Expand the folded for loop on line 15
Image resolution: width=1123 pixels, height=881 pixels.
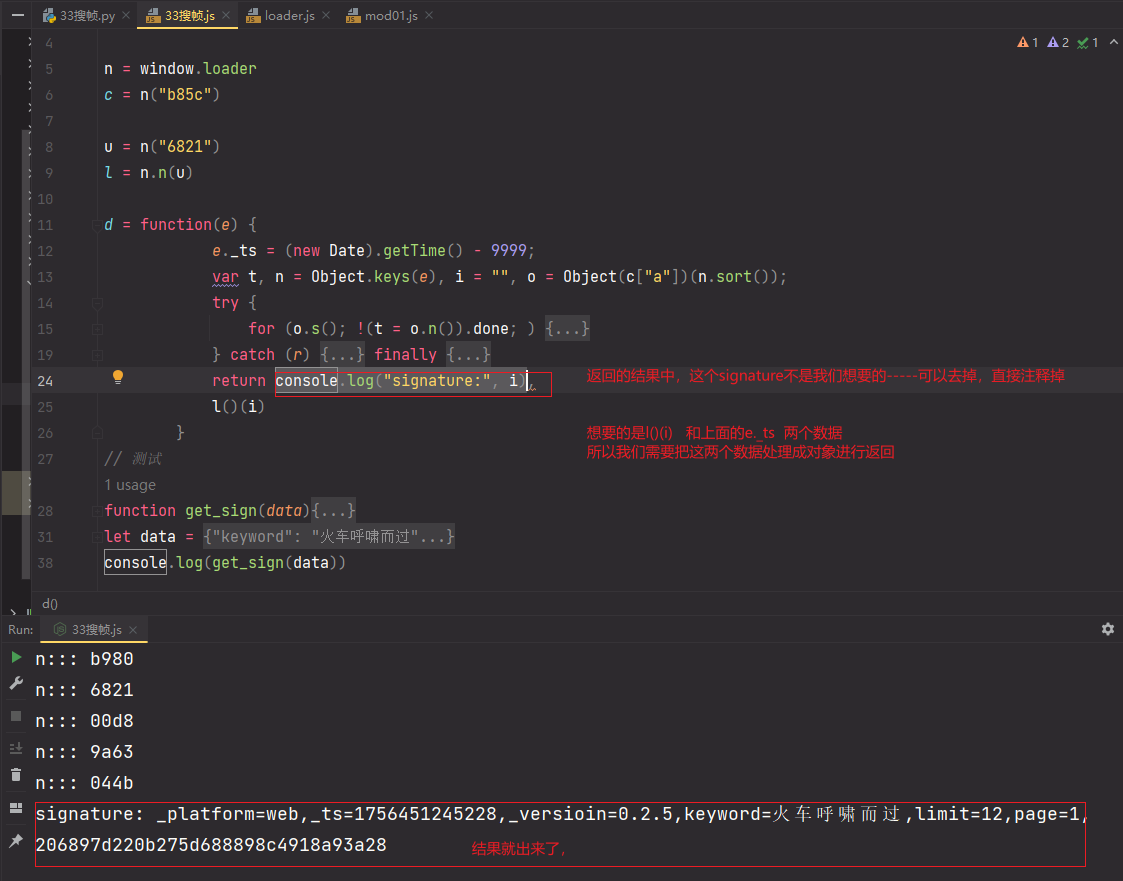click(567, 329)
